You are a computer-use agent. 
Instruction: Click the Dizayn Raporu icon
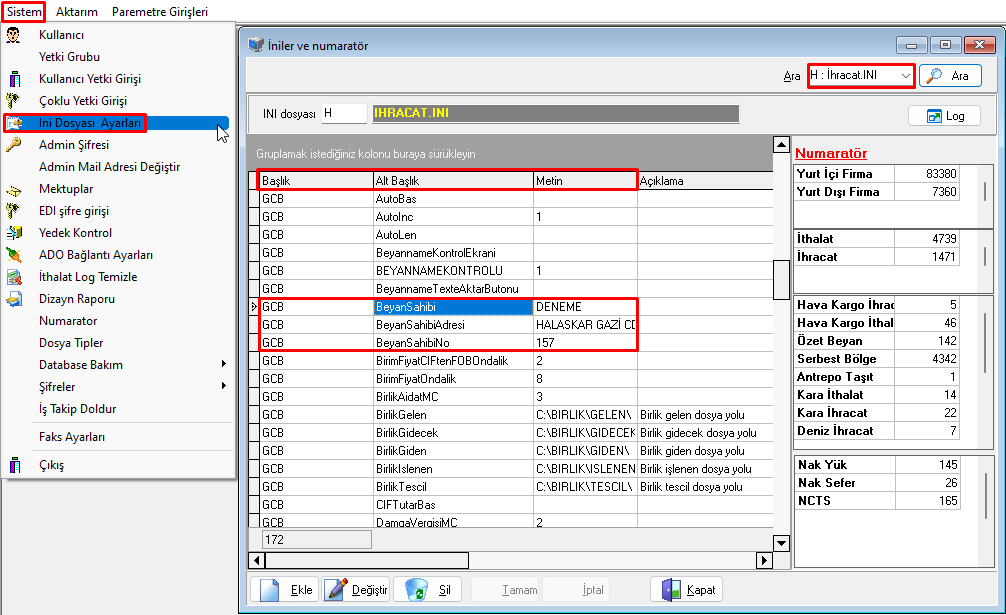click(14, 299)
